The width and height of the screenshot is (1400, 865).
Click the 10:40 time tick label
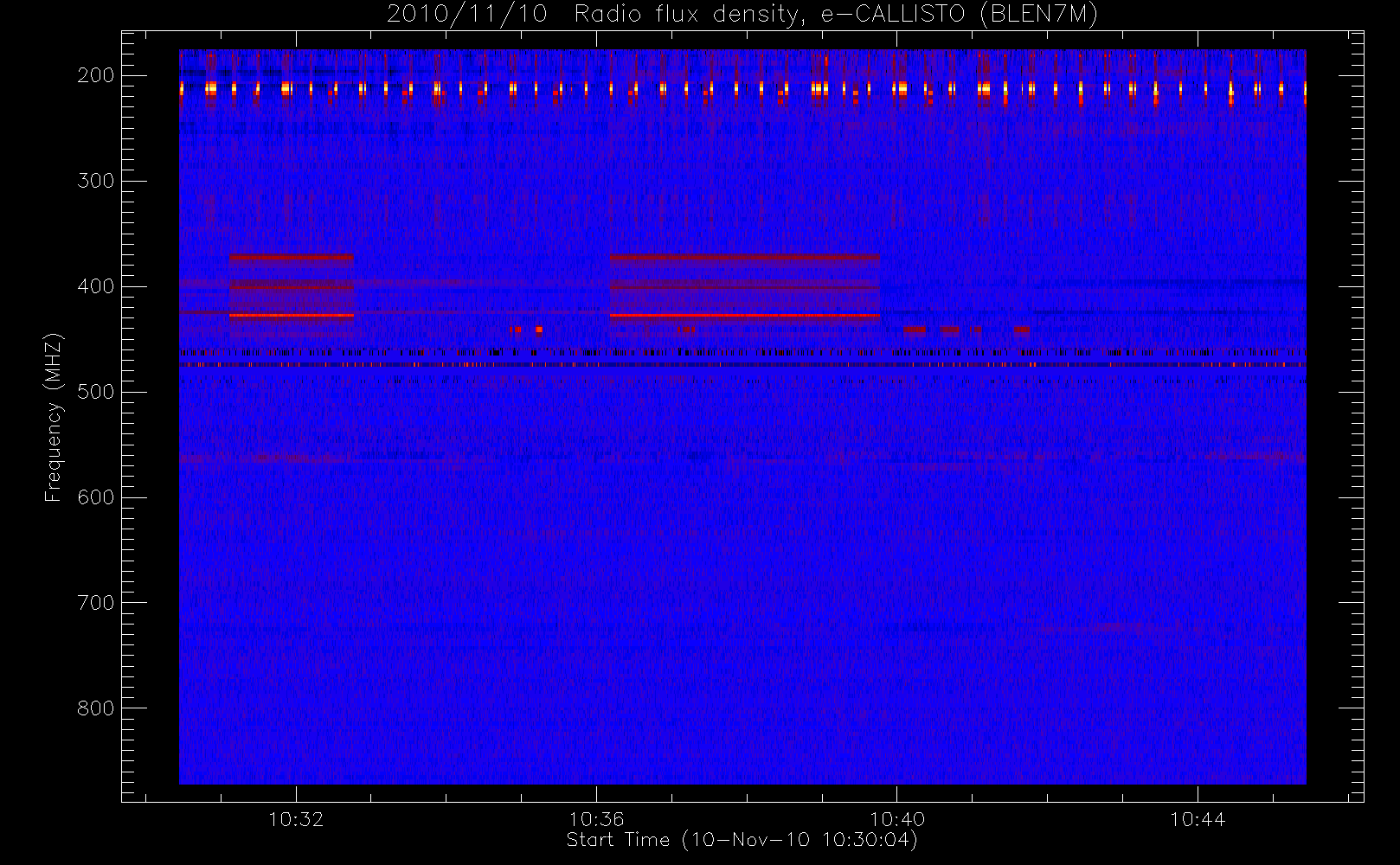point(897,819)
